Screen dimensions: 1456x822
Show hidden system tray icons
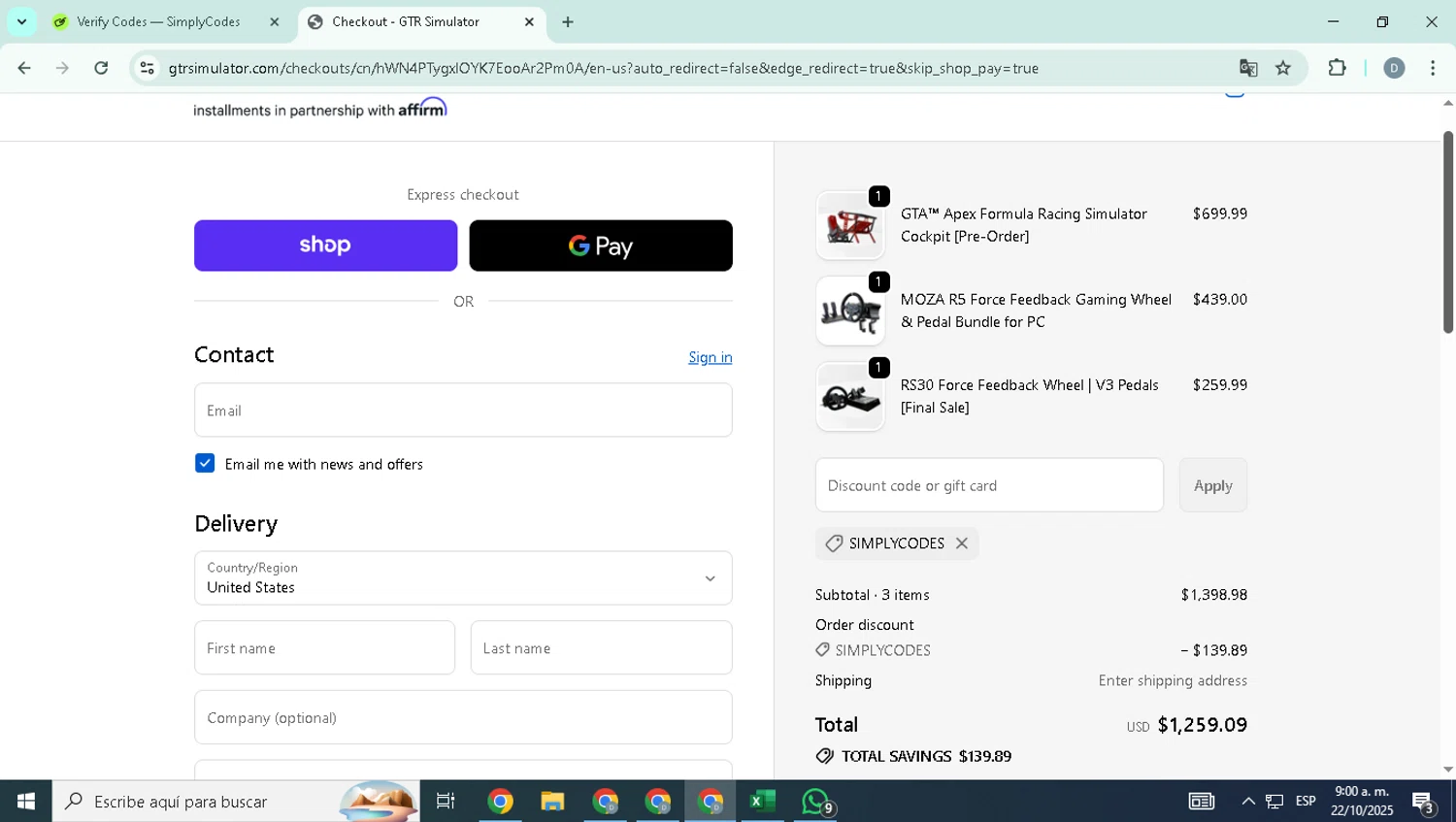coord(1248,801)
